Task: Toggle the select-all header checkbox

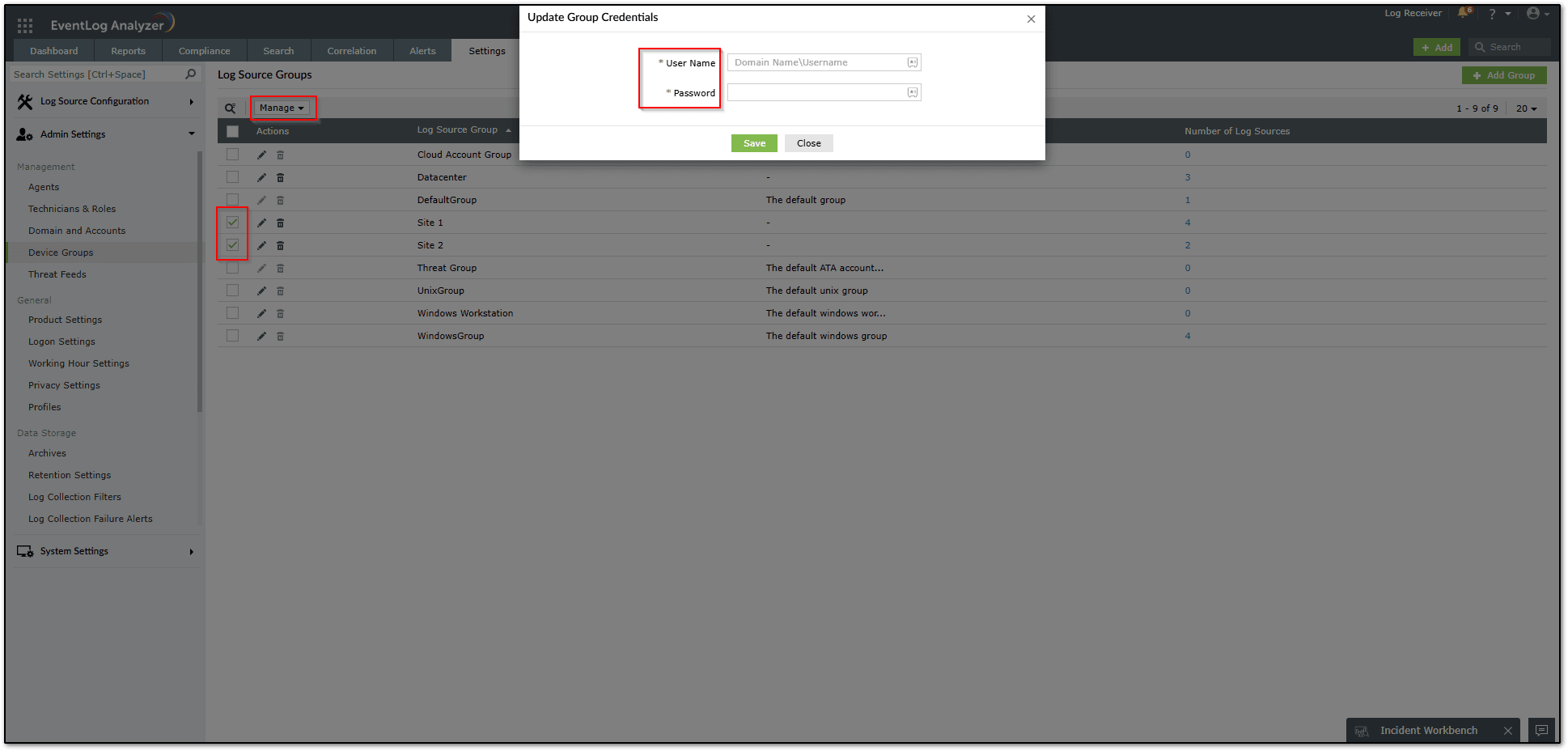Action: (x=233, y=131)
